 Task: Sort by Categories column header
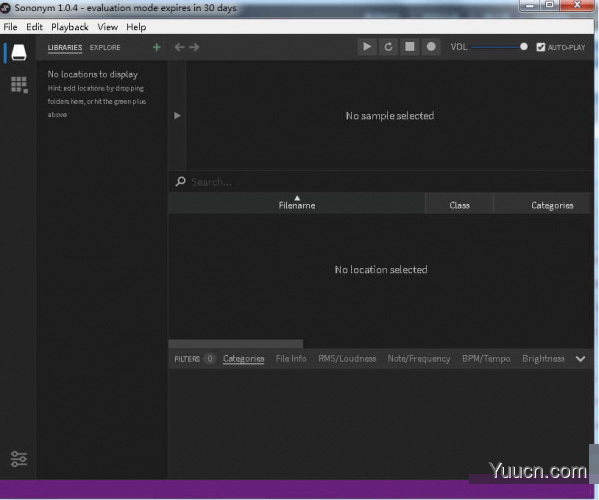[544, 203]
